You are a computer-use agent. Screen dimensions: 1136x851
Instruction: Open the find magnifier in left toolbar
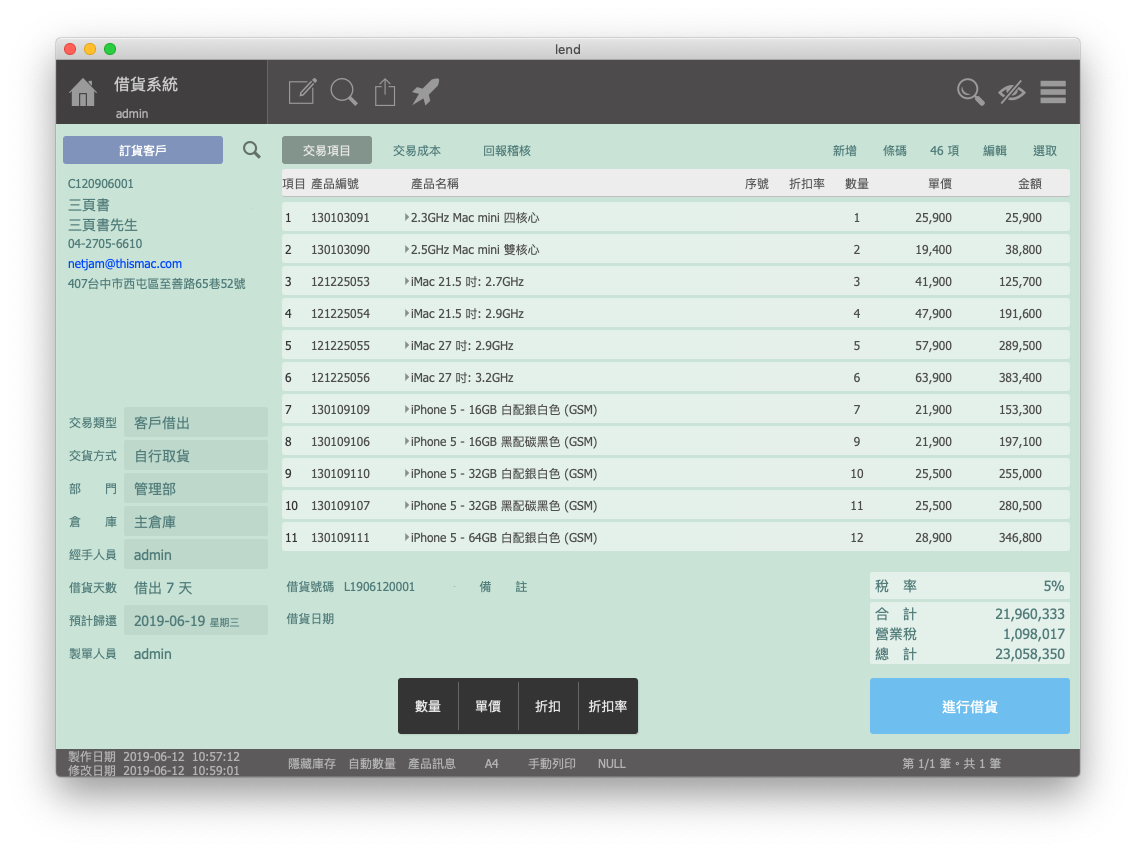343,92
